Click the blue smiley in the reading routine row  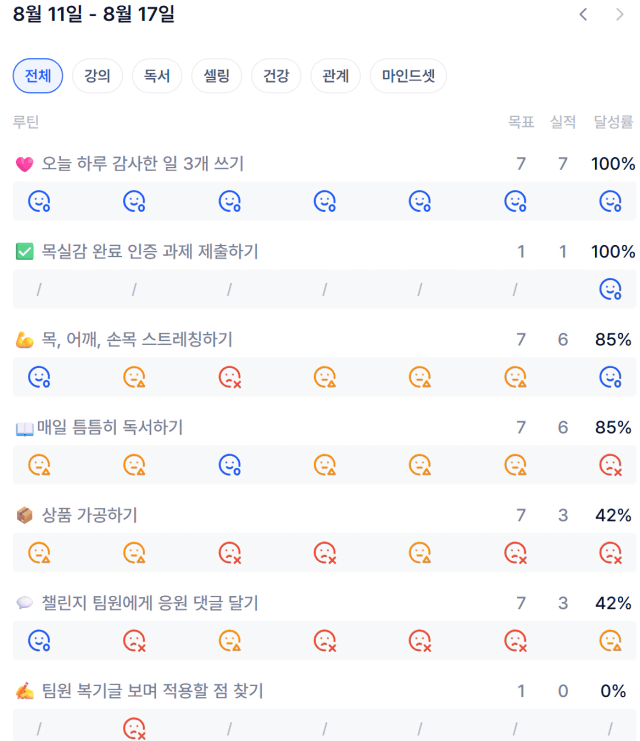[230, 465]
